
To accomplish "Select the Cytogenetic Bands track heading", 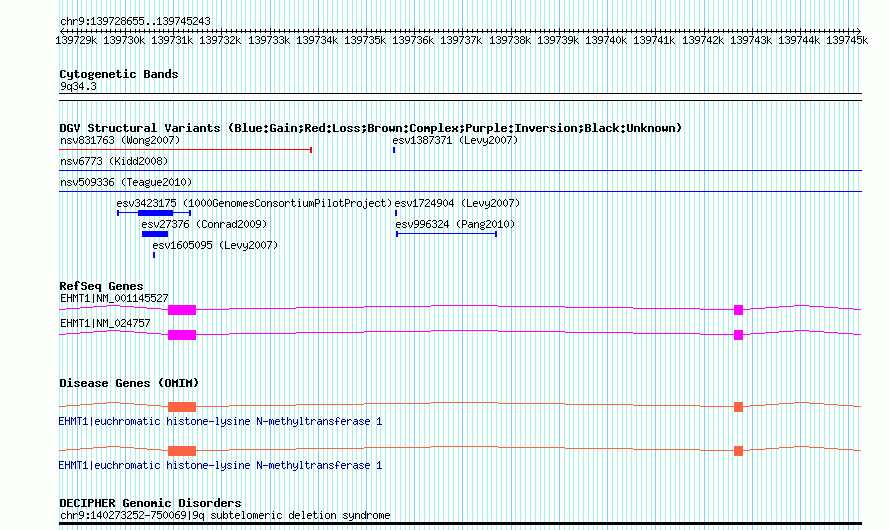I will click(x=119, y=74).
